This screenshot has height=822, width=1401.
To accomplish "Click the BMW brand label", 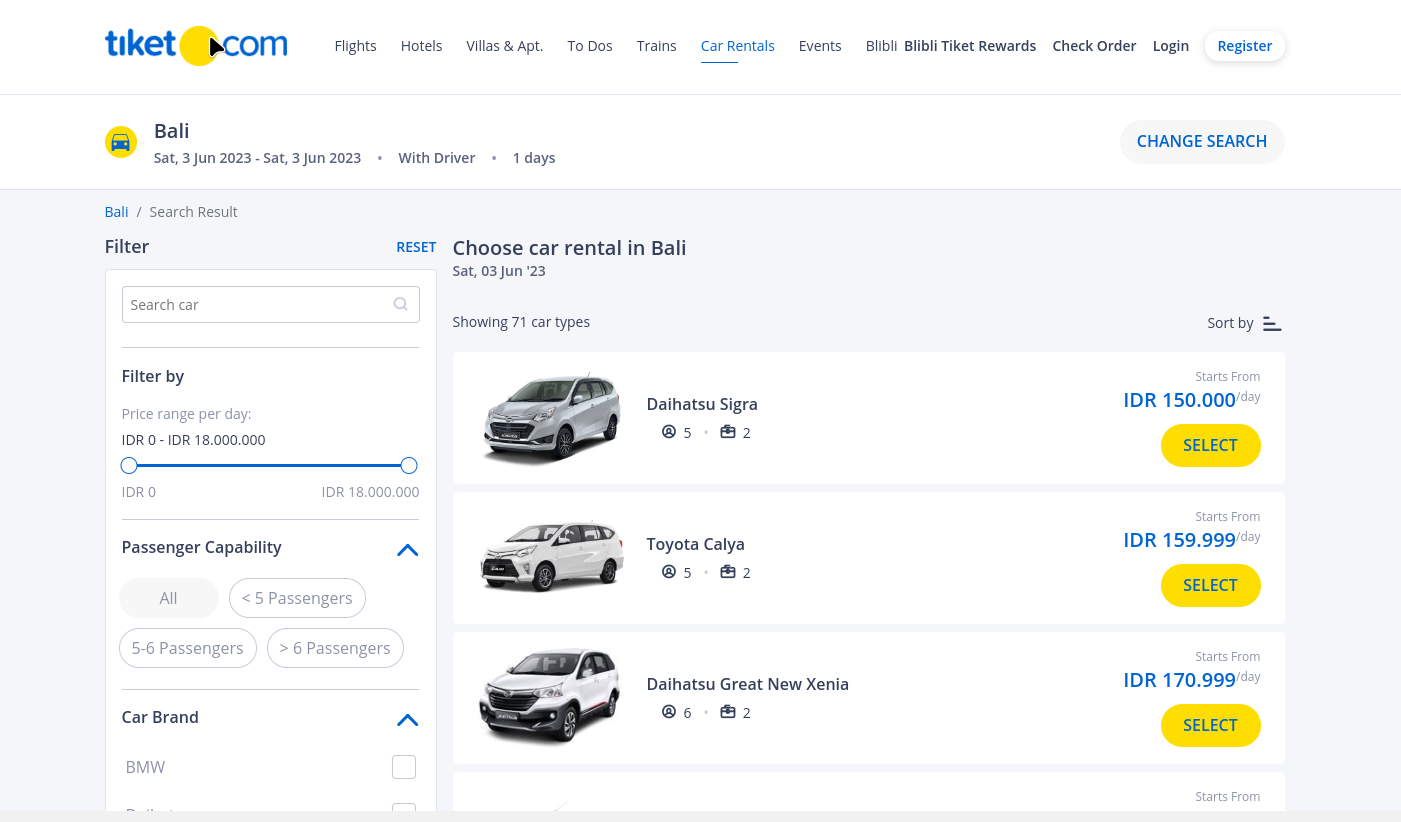I will pos(145,767).
